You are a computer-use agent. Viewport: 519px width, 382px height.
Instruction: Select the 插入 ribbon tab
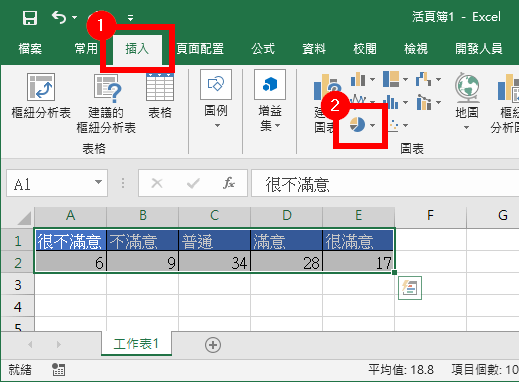[x=137, y=49]
